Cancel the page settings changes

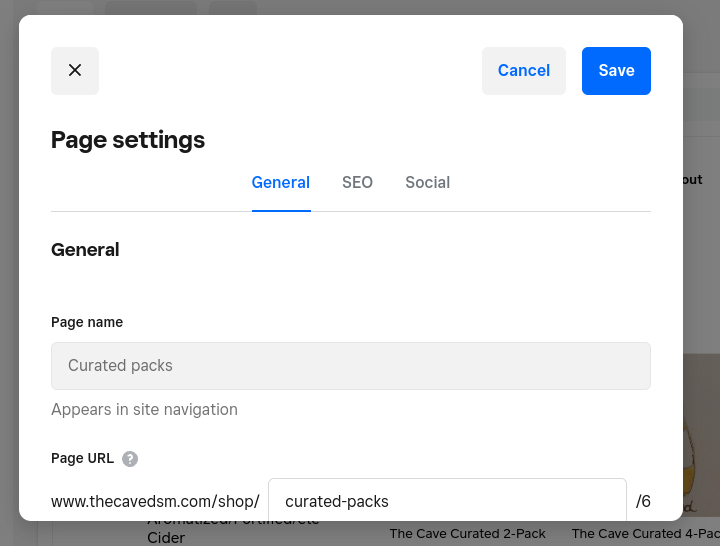(x=523, y=71)
